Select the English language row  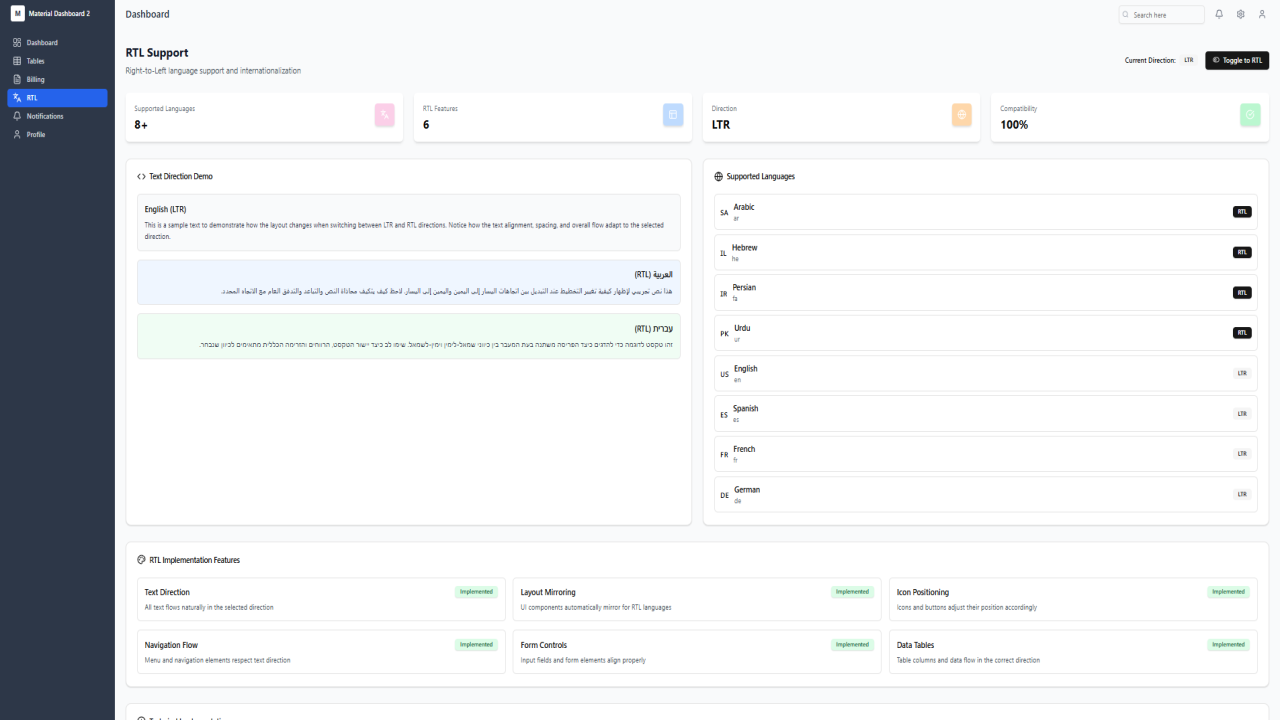985,373
